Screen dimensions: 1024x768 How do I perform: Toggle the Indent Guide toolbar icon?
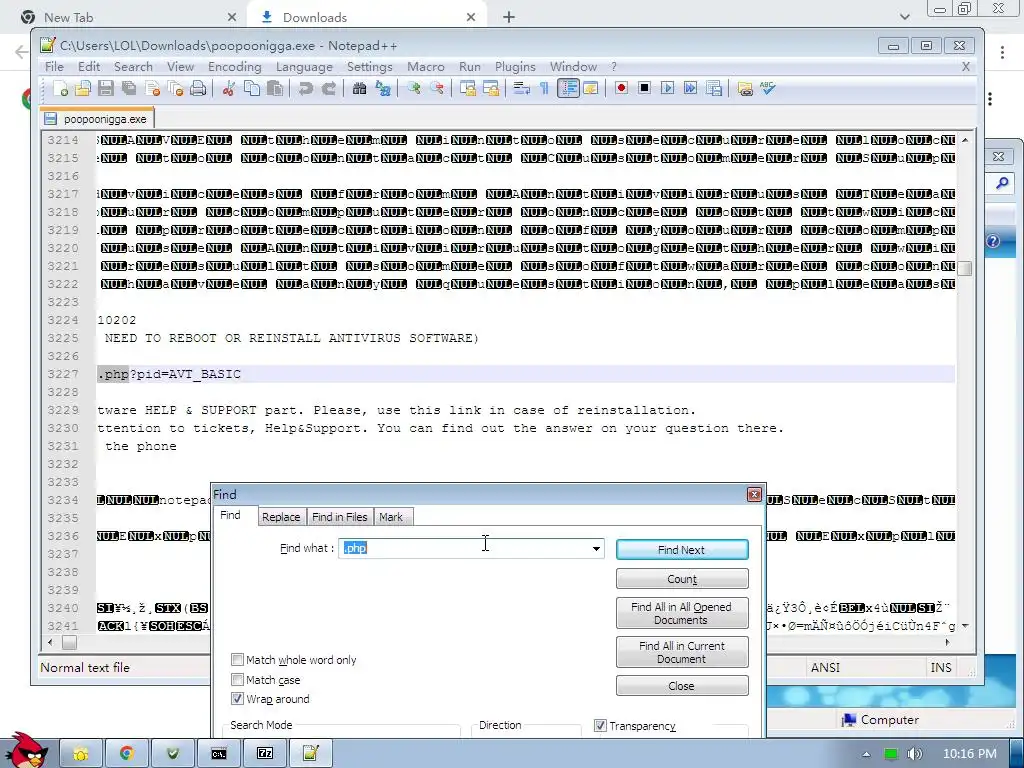click(x=568, y=88)
